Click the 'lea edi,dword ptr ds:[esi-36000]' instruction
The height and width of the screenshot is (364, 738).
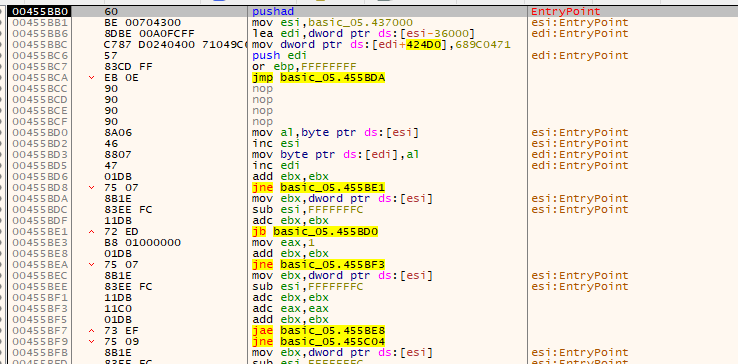[363, 33]
